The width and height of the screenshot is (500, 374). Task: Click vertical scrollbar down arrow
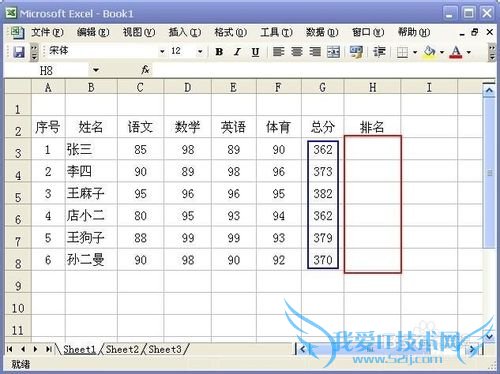point(489,336)
